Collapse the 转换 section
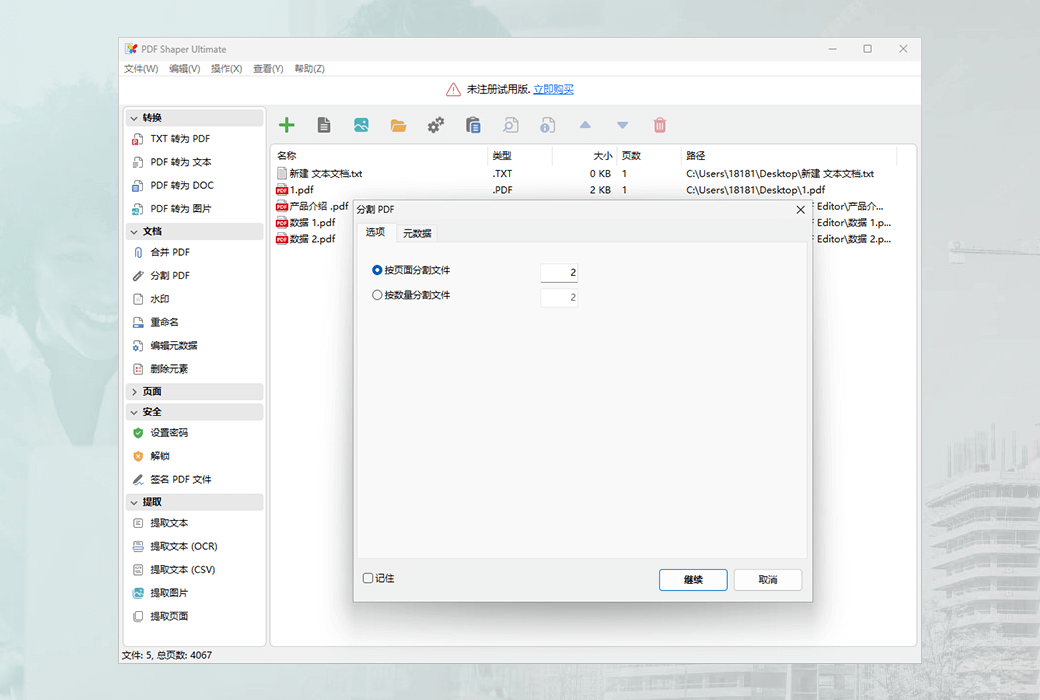The width and height of the screenshot is (1040, 700). [147, 117]
